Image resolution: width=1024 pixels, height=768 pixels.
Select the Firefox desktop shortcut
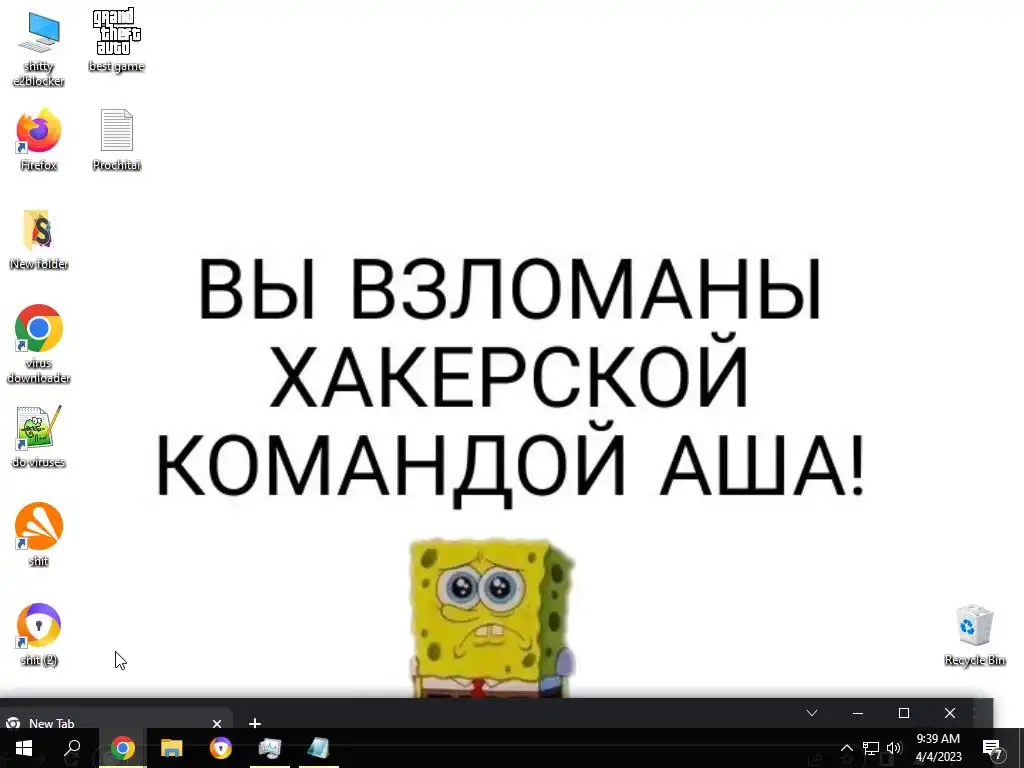tap(39, 140)
